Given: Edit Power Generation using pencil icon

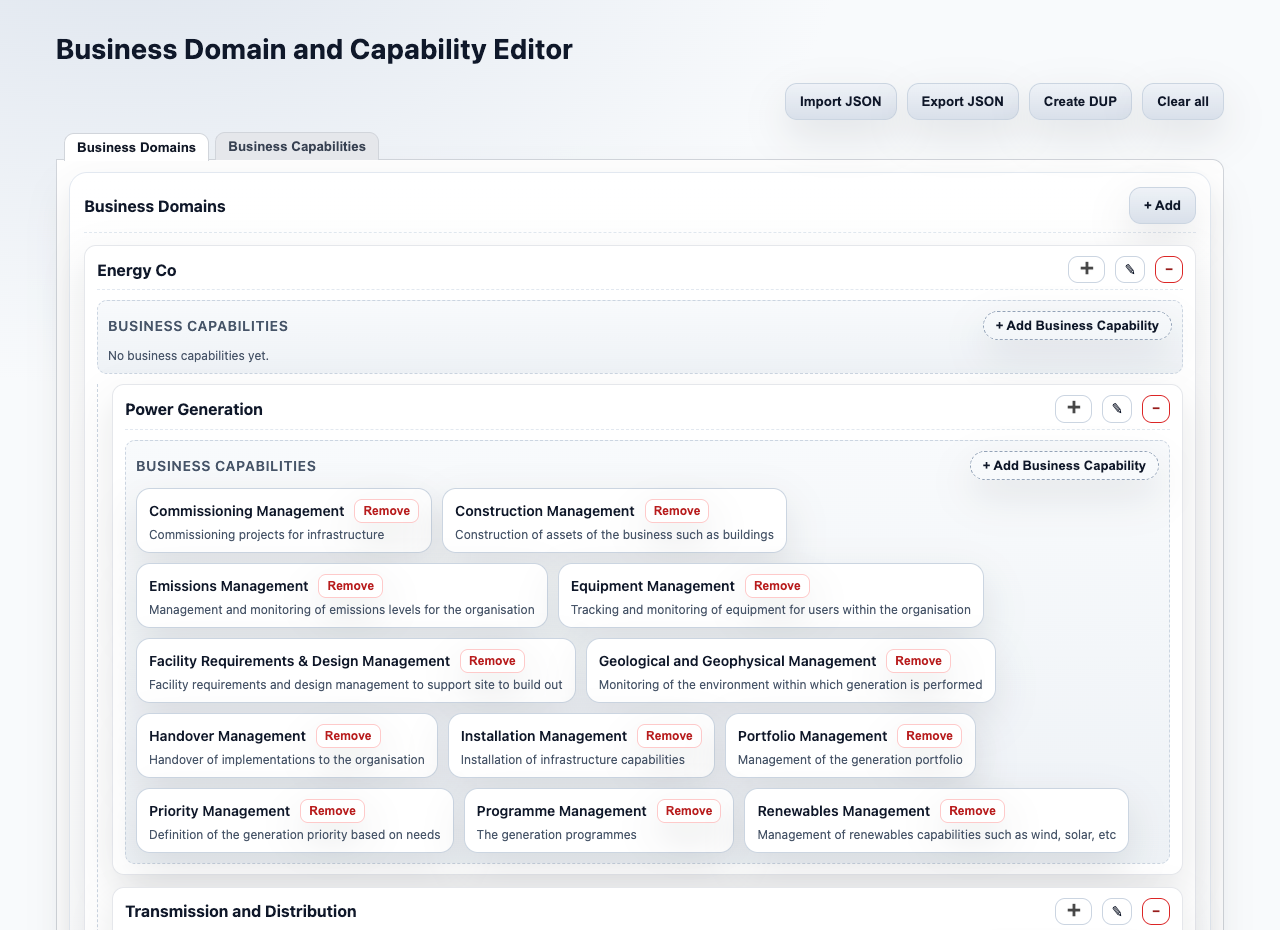Looking at the screenshot, I should 1117,409.
